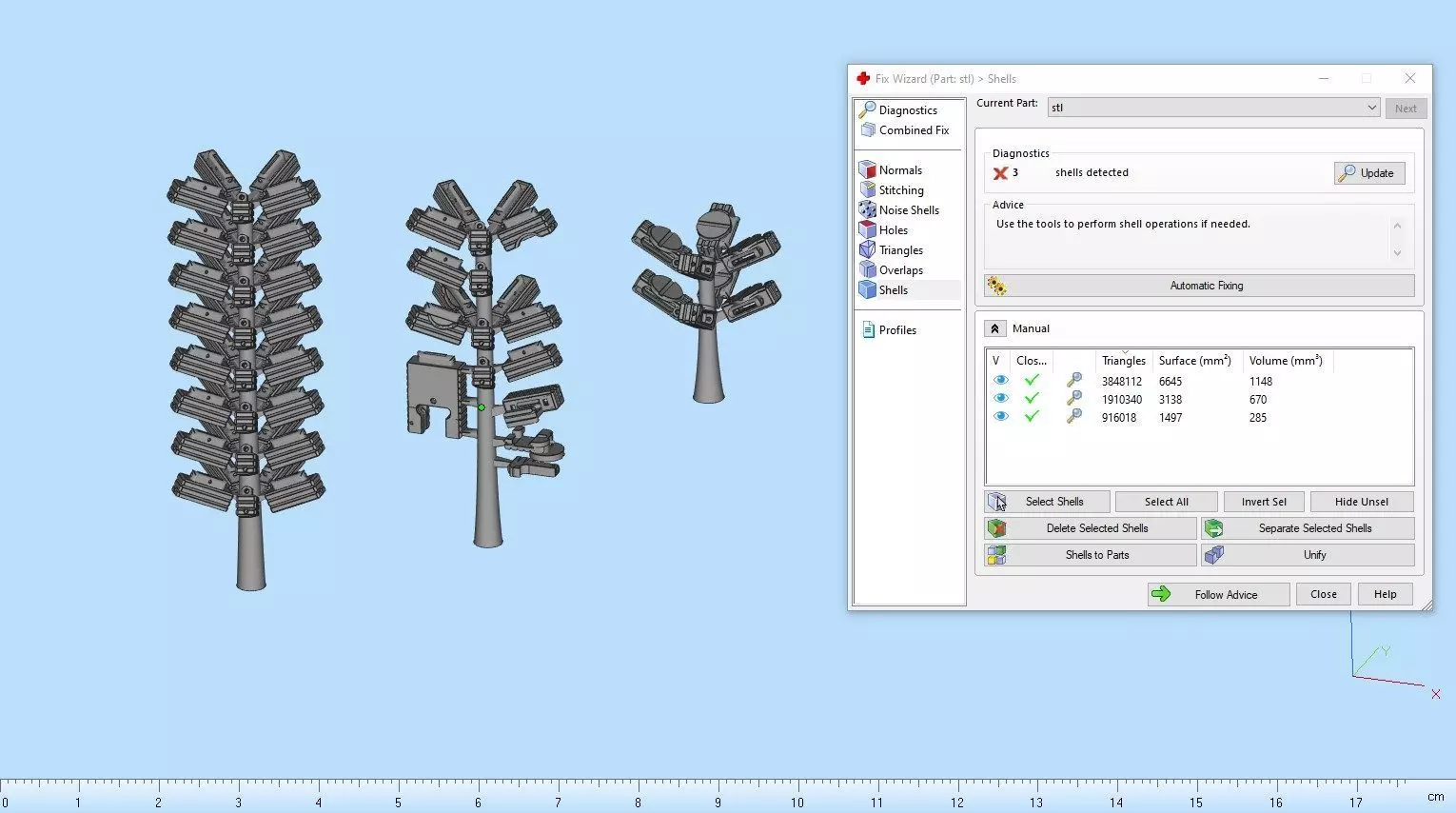Close the Fix Wizard using the title-bar X

click(1410, 79)
